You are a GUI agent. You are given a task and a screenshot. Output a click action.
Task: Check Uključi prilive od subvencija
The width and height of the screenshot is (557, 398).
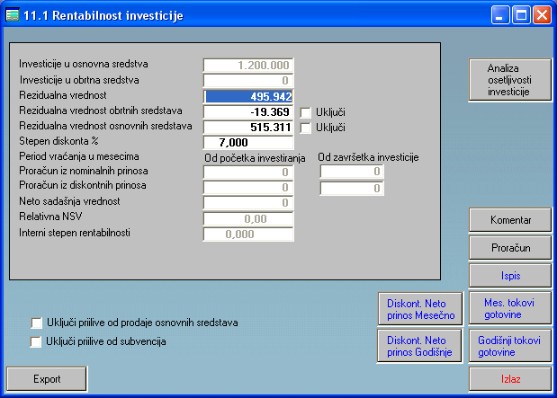coord(36,342)
